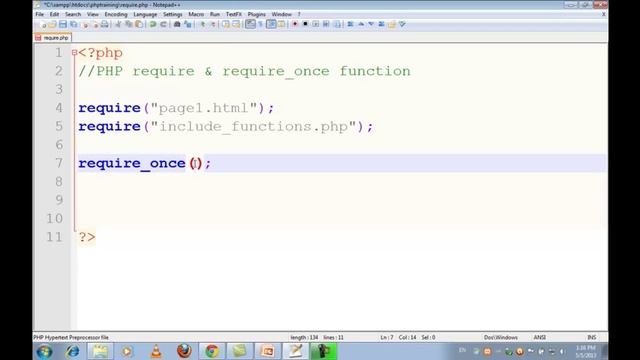
Task: Copy selection using the Copy icon
Action: [129, 24]
